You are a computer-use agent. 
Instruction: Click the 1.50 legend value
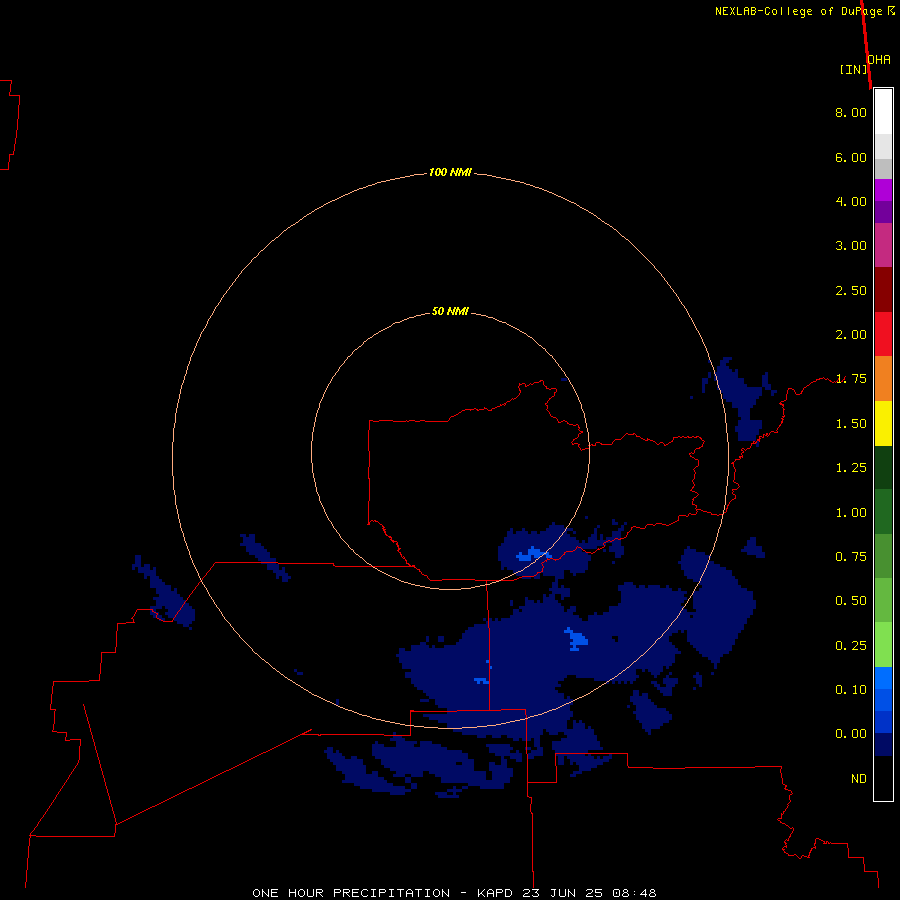(x=851, y=424)
